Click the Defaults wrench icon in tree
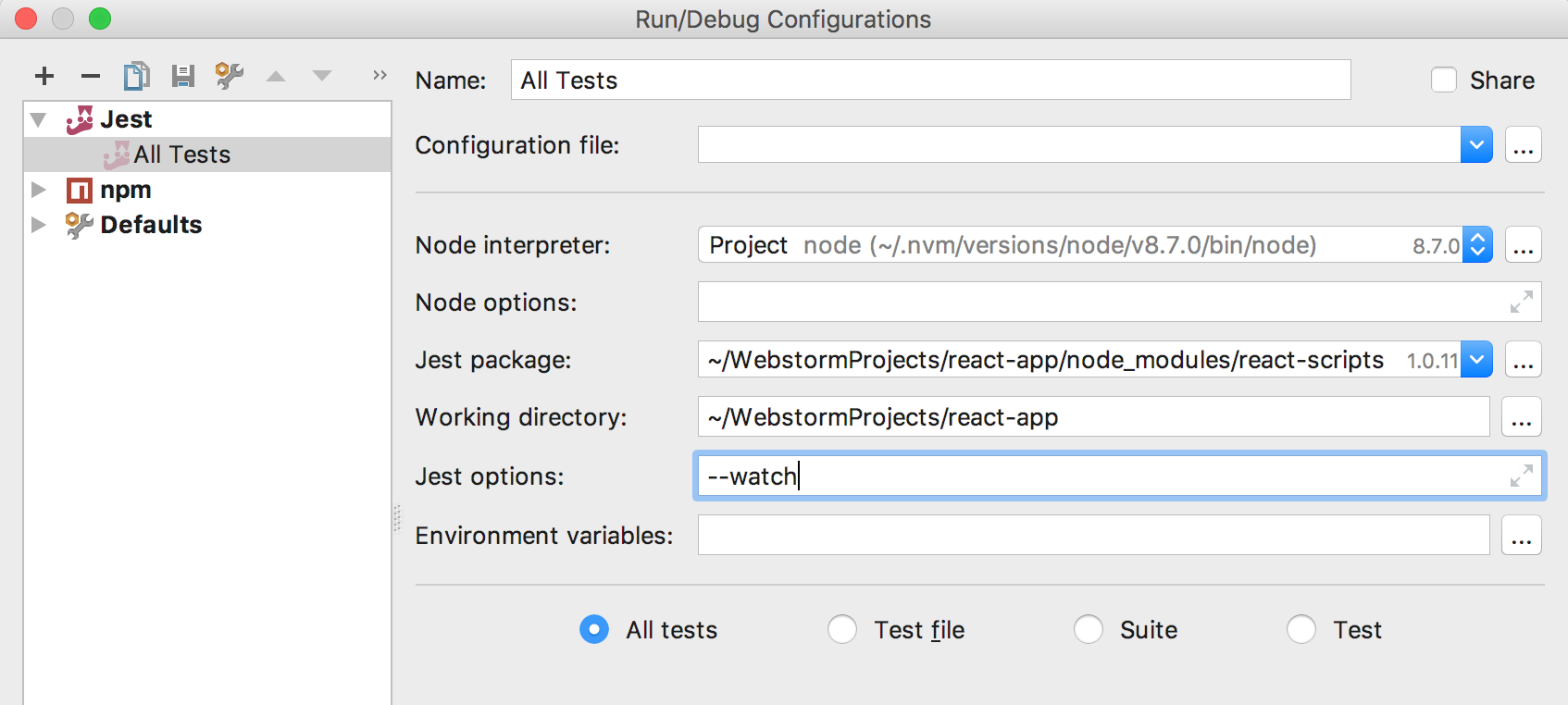1568x705 pixels. coord(80,225)
